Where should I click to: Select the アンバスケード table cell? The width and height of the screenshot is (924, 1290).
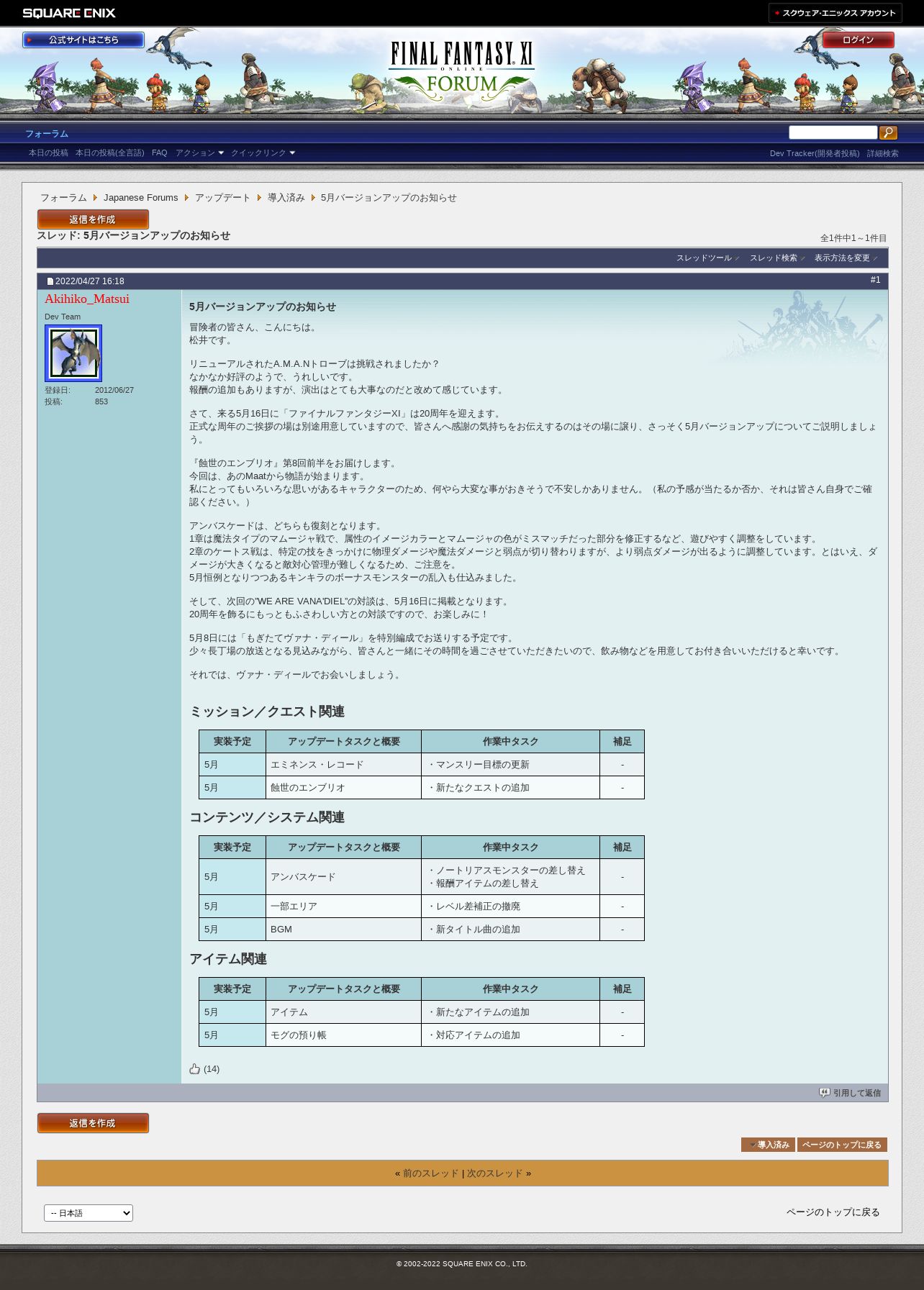point(343,877)
